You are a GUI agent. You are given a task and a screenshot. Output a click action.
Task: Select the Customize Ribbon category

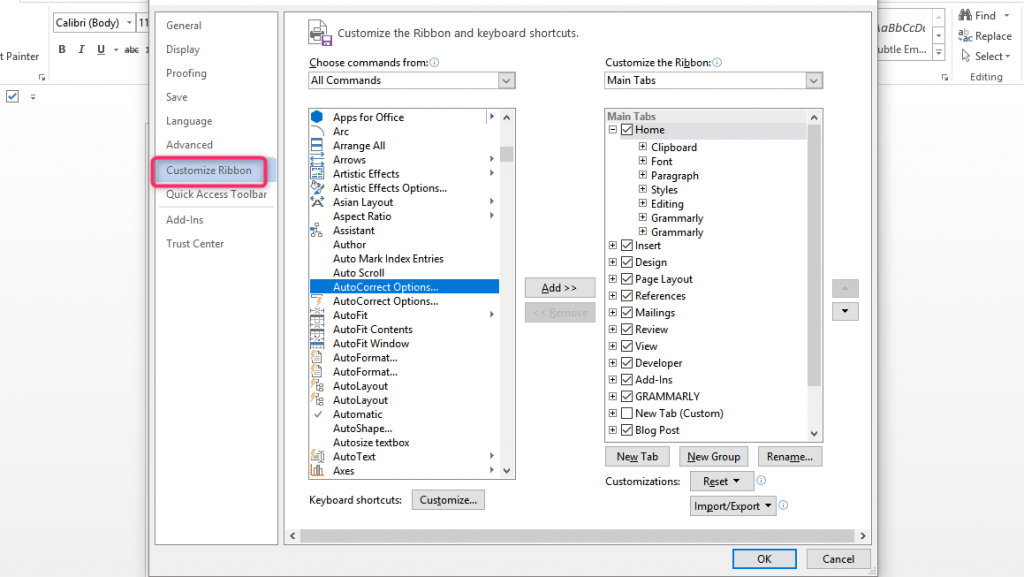(x=209, y=170)
